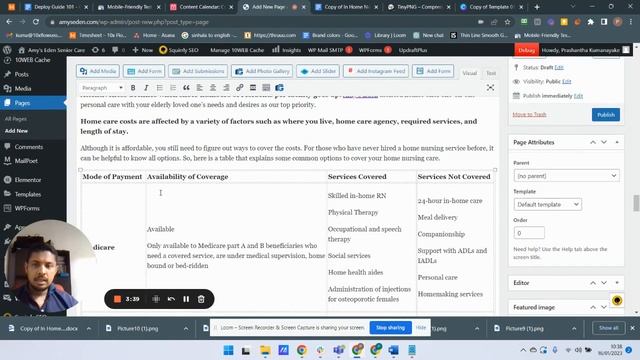The width and height of the screenshot is (640, 360).
Task: Click the Move to Trash link
Action: (x=529, y=115)
